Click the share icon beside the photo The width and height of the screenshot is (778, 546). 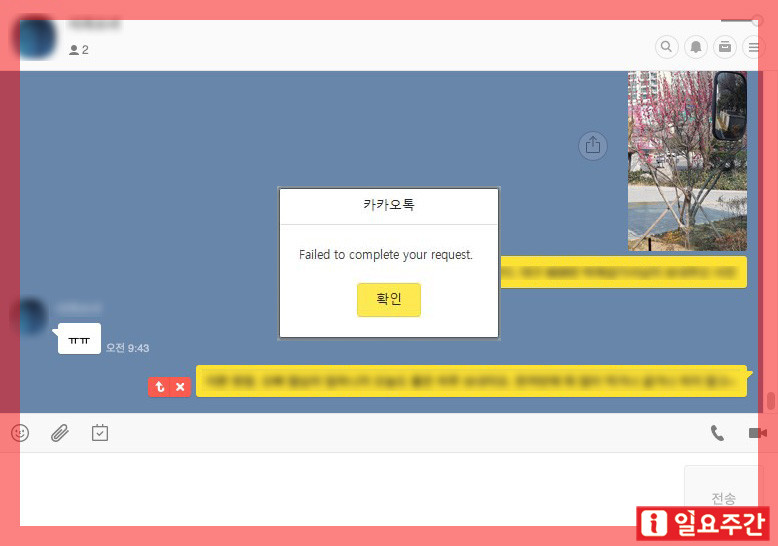click(x=593, y=145)
